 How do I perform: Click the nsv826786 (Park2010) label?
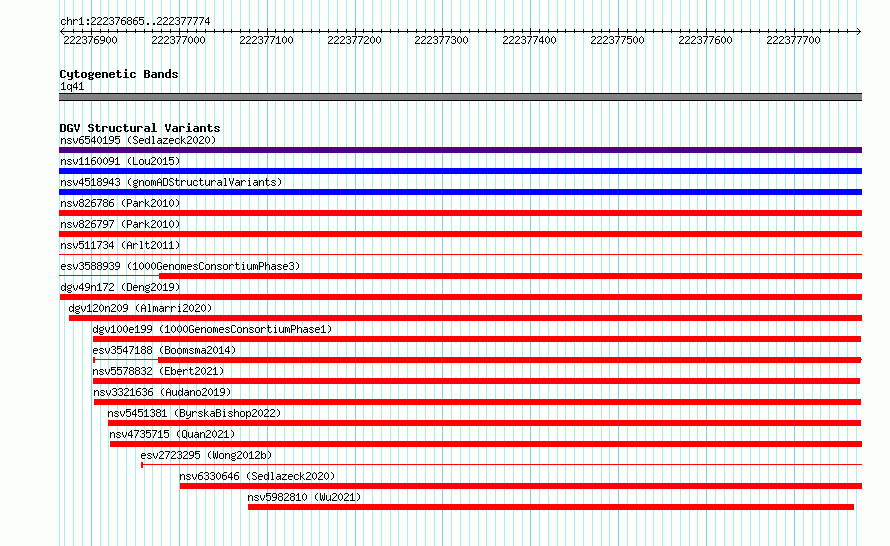120,203
